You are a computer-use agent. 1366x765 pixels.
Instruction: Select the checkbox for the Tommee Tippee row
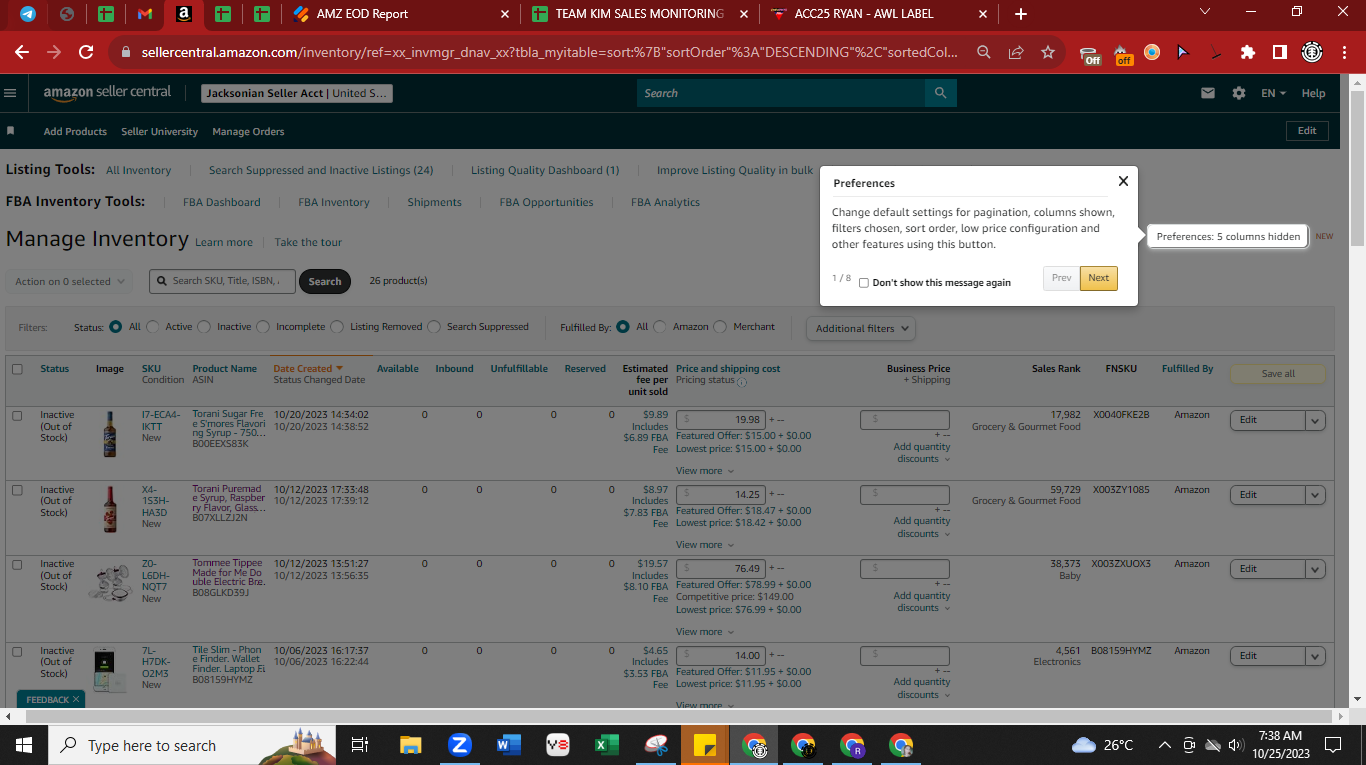[17, 564]
